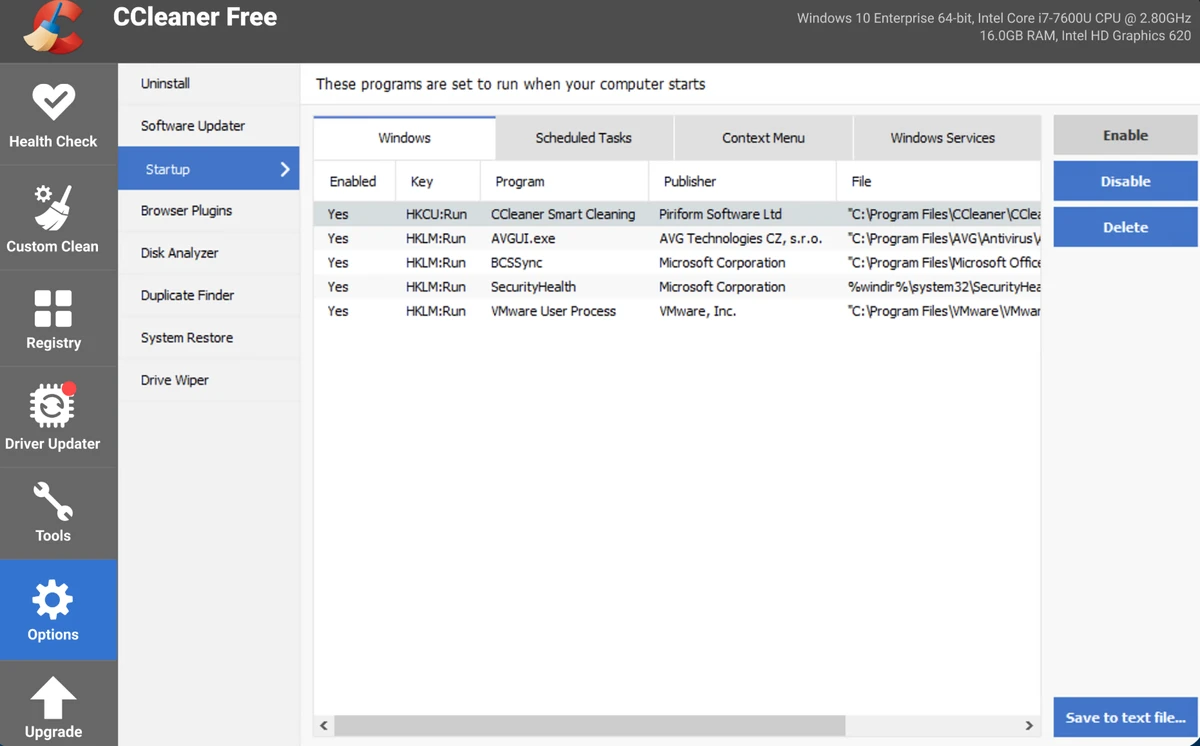This screenshot has width=1200, height=746.
Task: Select the AVGUI.exe startup entry
Action: tap(677, 238)
